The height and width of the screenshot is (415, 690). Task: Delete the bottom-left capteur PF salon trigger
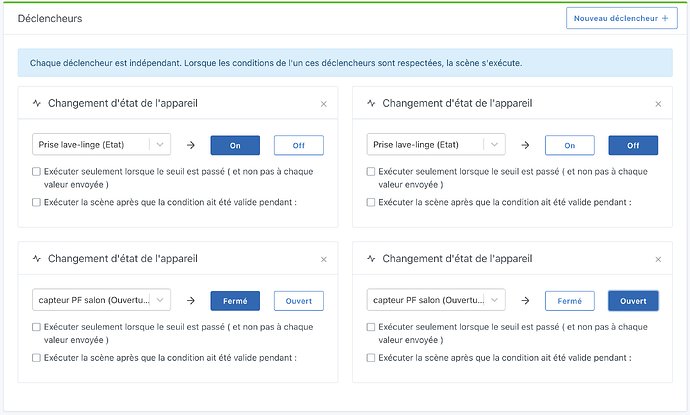pyautogui.click(x=323, y=259)
